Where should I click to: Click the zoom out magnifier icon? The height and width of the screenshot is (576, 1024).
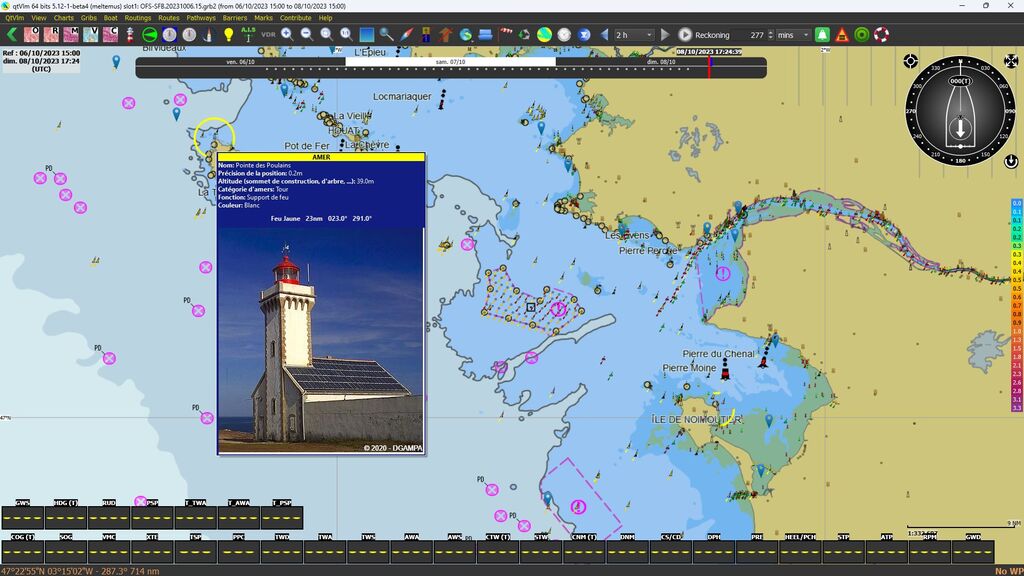pos(306,35)
